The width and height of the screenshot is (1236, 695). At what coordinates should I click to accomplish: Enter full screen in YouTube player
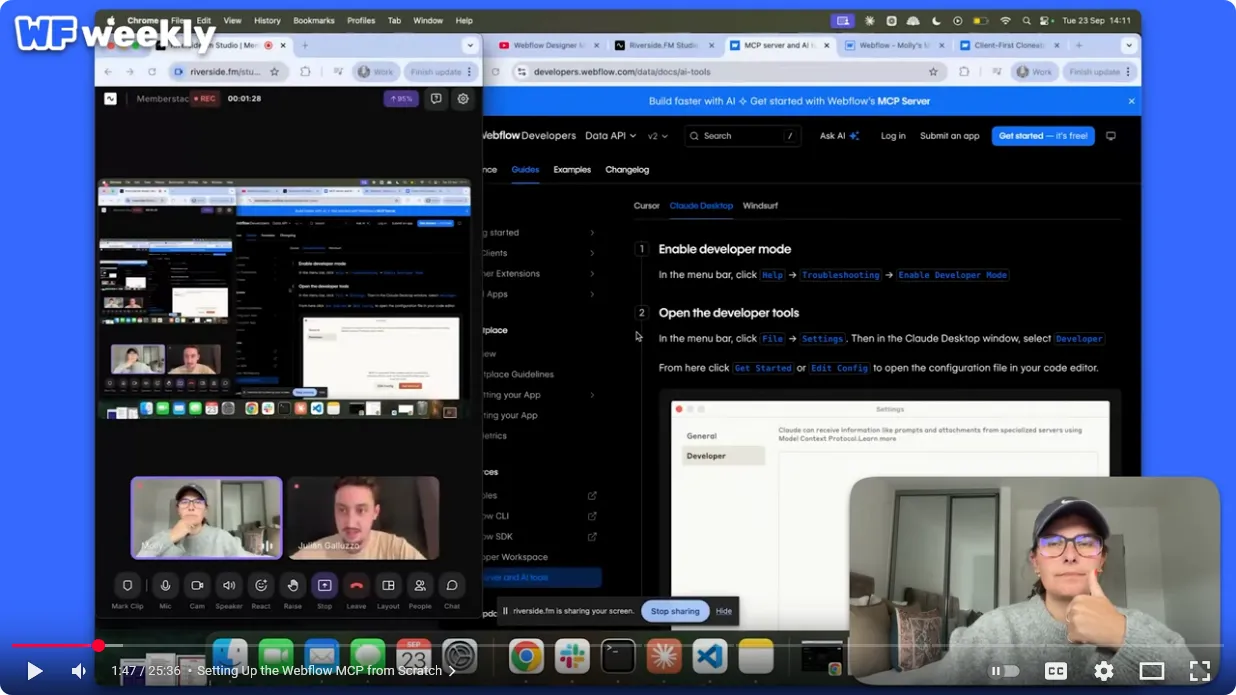(1200, 671)
